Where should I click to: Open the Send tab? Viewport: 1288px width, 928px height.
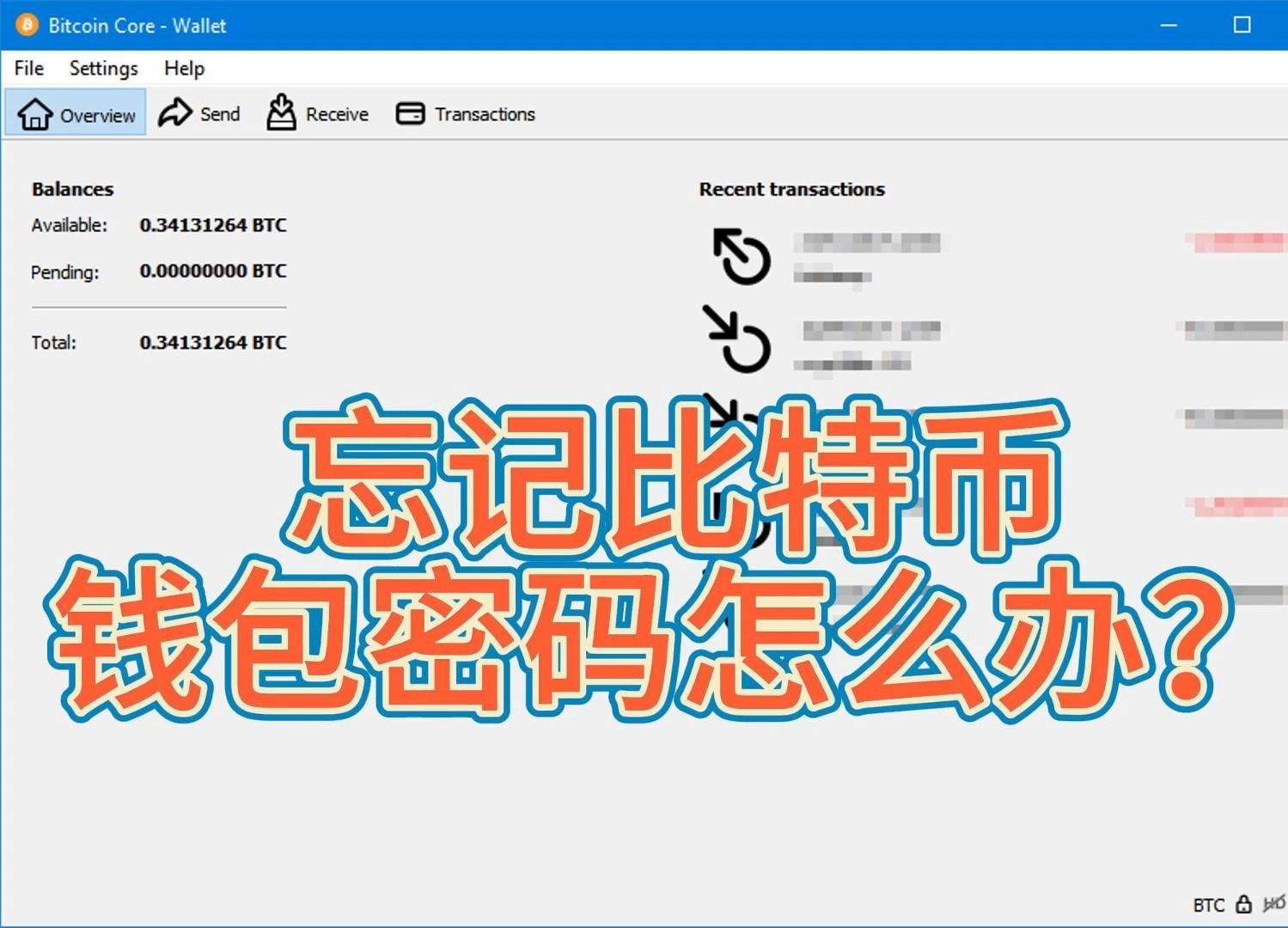pyautogui.click(x=199, y=113)
